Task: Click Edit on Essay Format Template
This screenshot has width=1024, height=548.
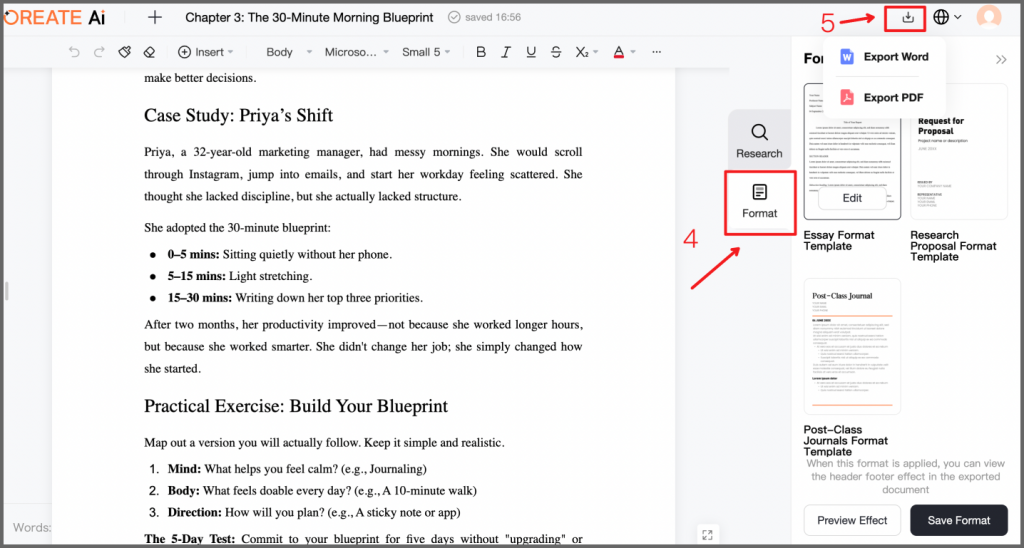Action: point(852,198)
